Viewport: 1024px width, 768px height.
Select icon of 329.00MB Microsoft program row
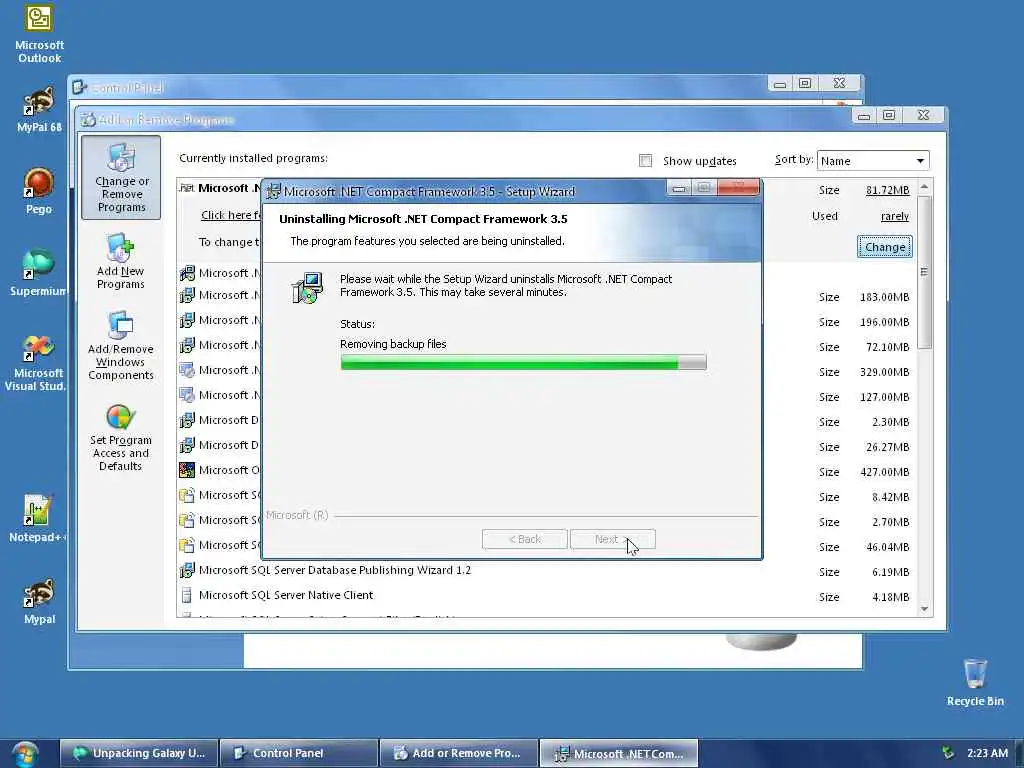187,370
